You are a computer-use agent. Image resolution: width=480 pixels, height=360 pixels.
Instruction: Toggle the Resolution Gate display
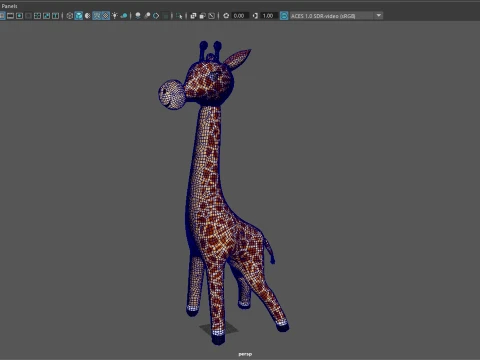[19, 16]
